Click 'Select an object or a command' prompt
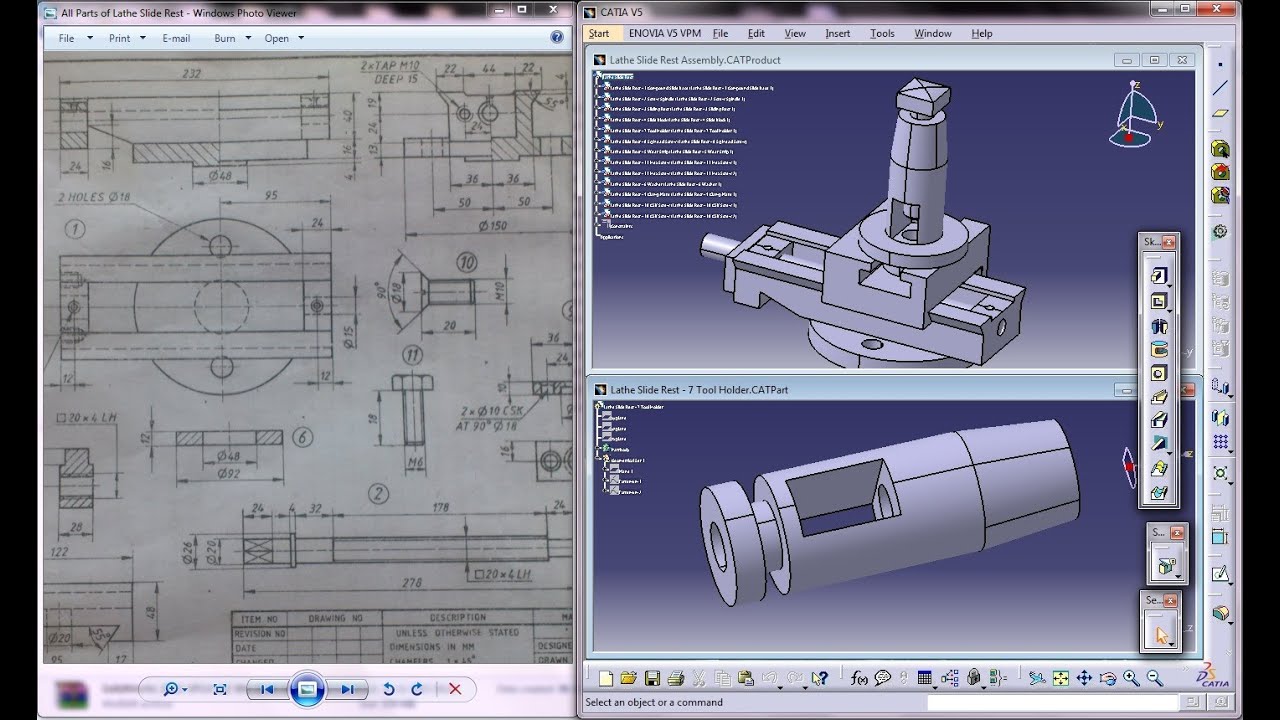 [654, 702]
